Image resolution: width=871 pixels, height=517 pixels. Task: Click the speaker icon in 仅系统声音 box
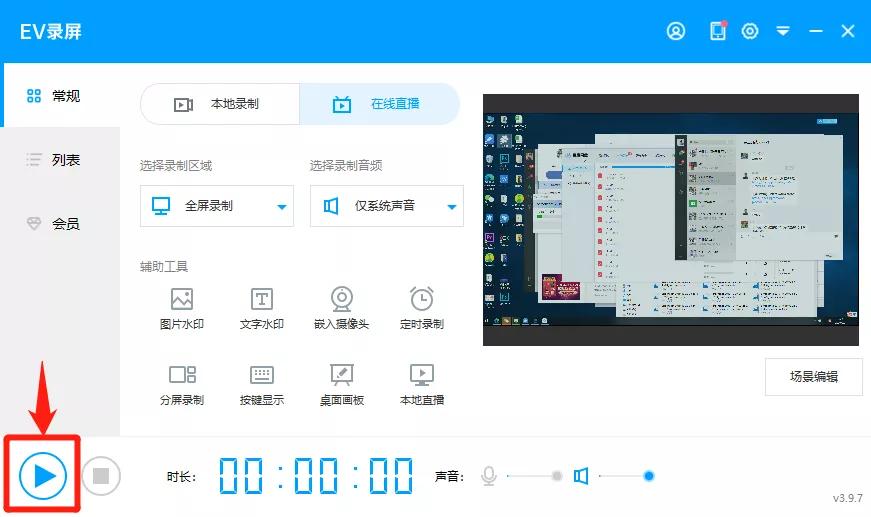(x=331, y=206)
